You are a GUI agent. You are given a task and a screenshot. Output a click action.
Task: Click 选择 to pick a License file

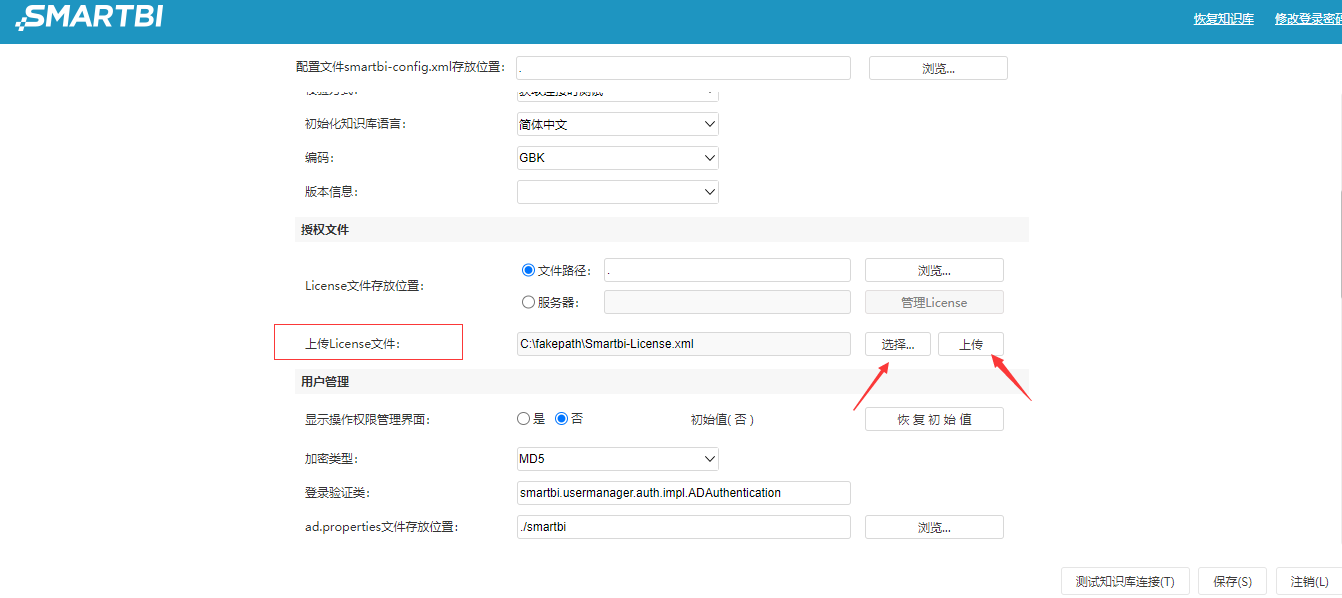tap(897, 343)
